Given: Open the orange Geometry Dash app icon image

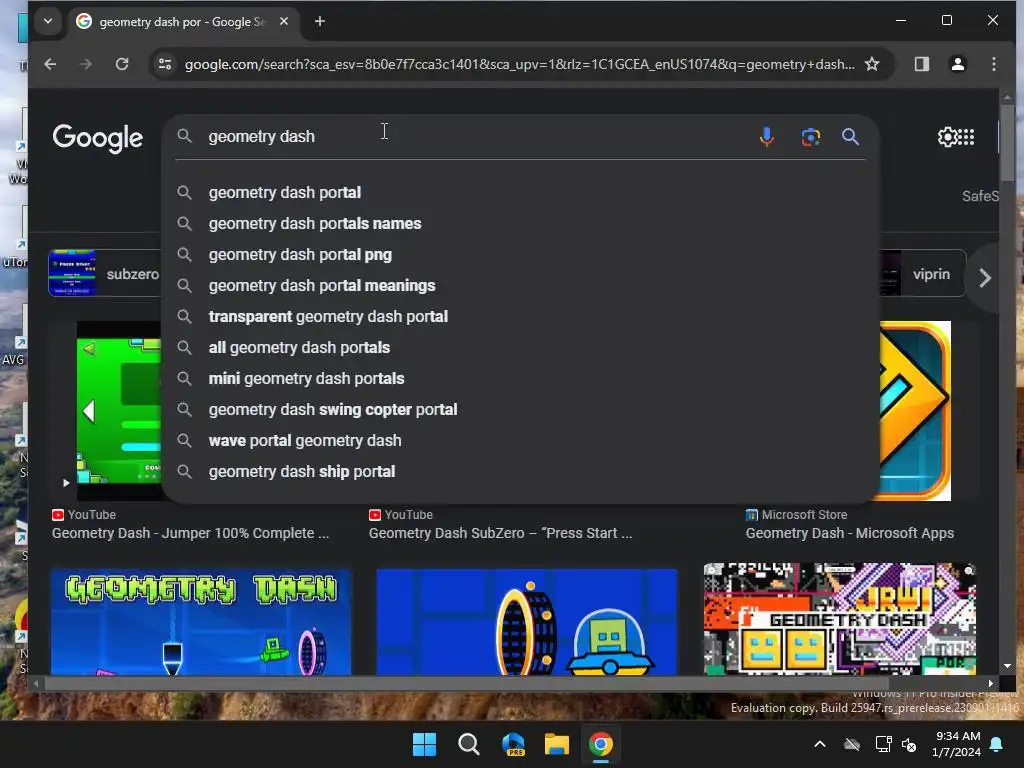Looking at the screenshot, I should 915,411.
